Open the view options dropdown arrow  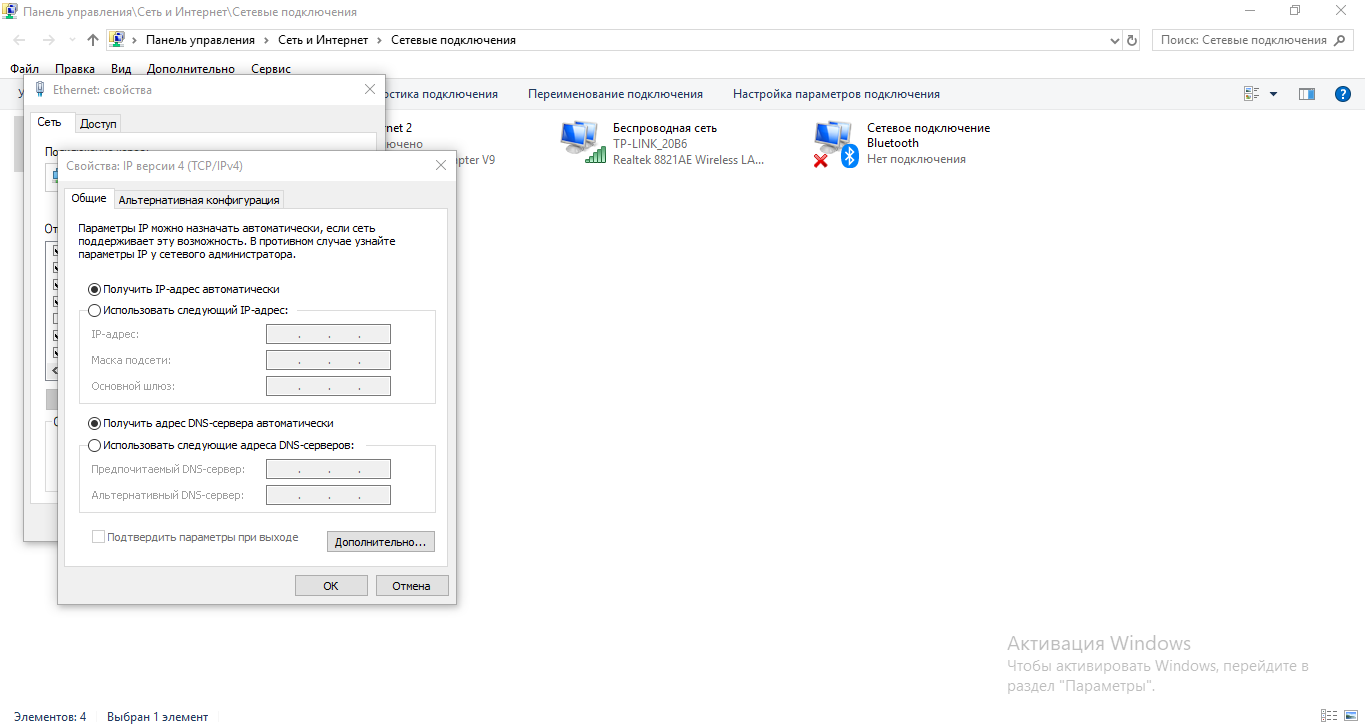1273,94
